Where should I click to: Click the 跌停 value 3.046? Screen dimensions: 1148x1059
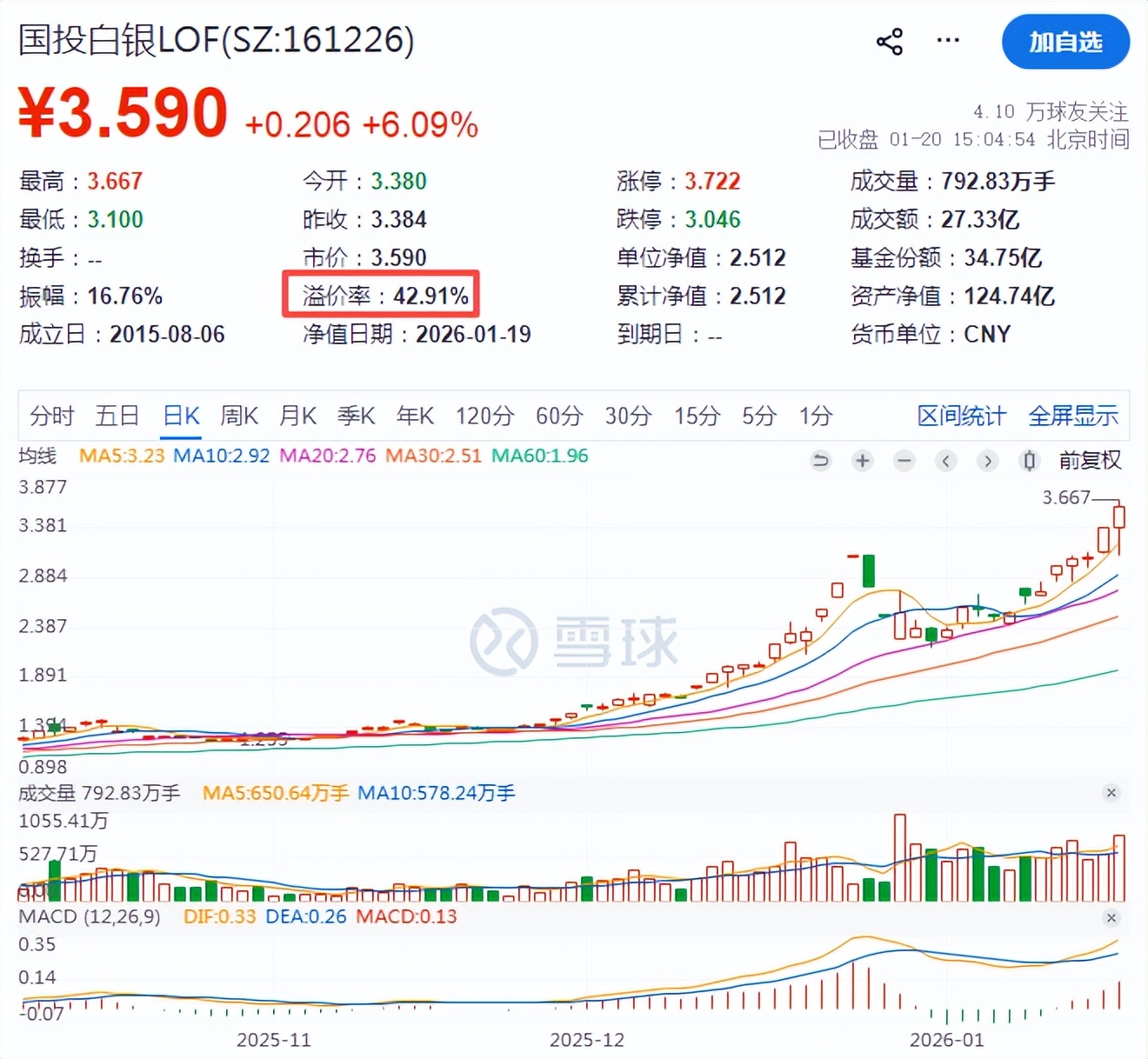[712, 220]
